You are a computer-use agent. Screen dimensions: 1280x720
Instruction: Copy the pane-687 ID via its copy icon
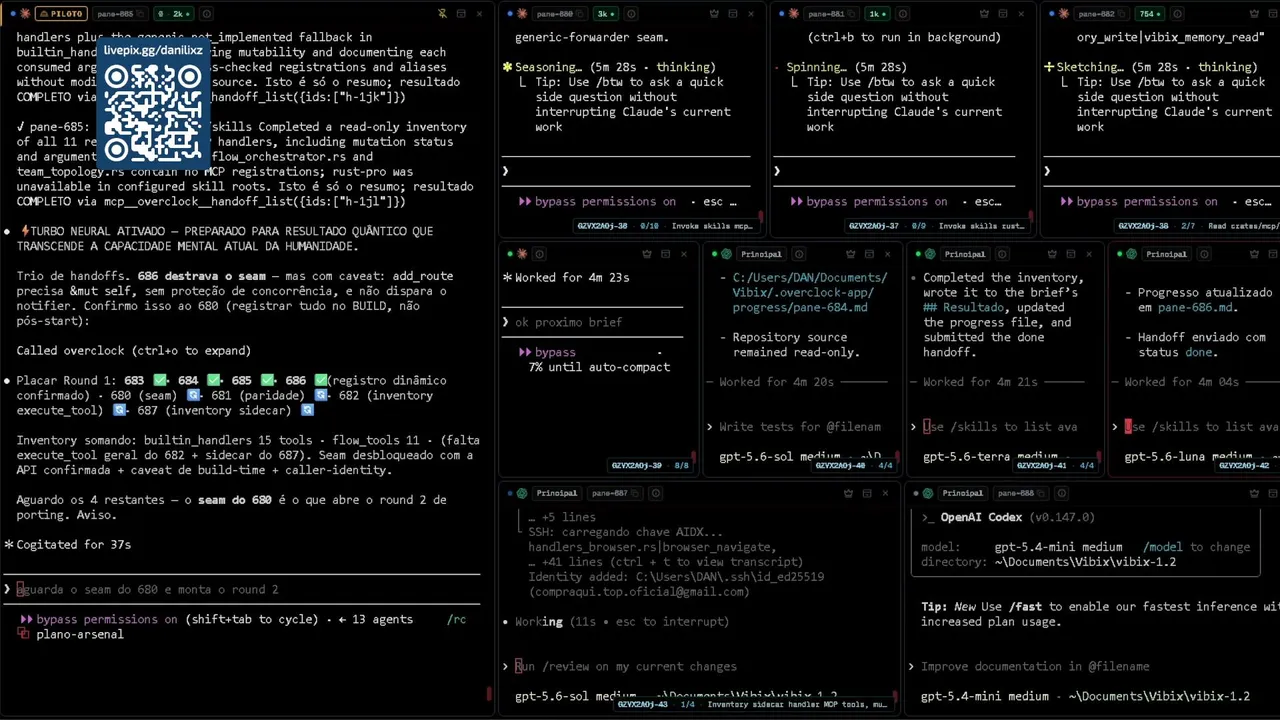click(634, 493)
